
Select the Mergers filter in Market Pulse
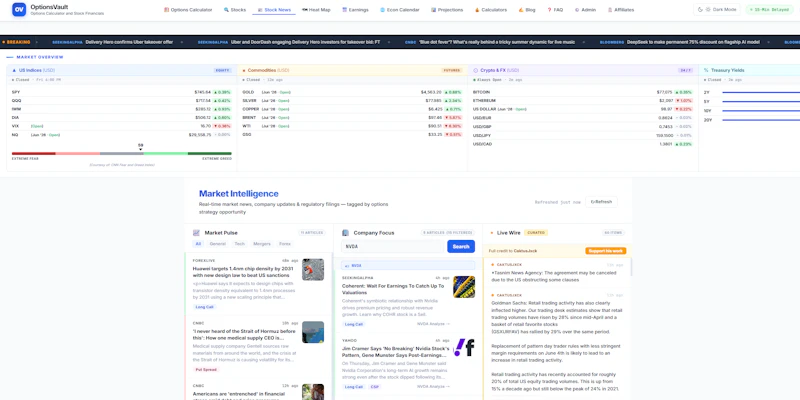point(262,244)
